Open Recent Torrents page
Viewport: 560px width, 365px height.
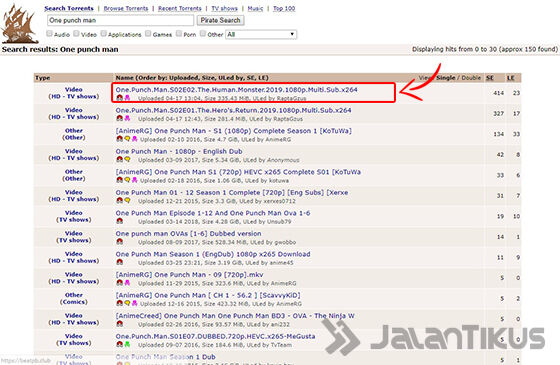click(180, 9)
